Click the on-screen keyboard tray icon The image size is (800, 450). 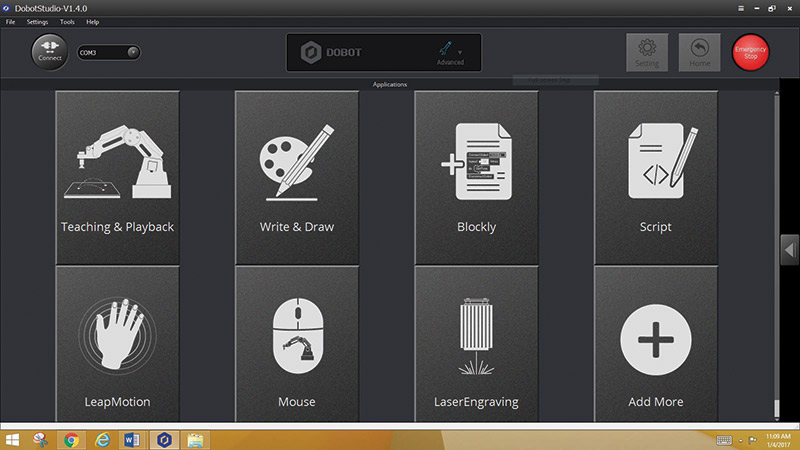pos(724,440)
